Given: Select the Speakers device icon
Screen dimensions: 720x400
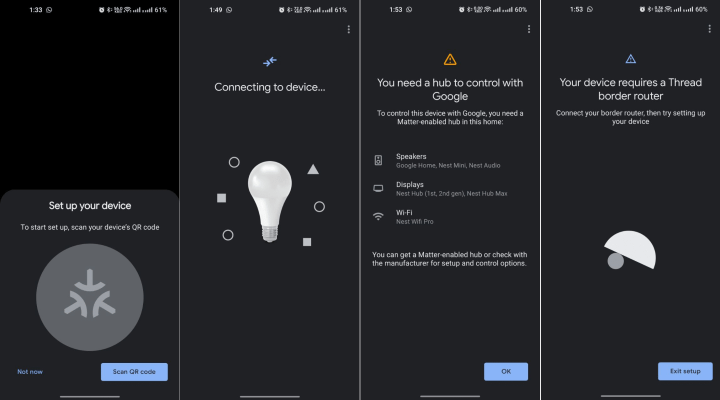Looking at the screenshot, I should click(x=378, y=160).
